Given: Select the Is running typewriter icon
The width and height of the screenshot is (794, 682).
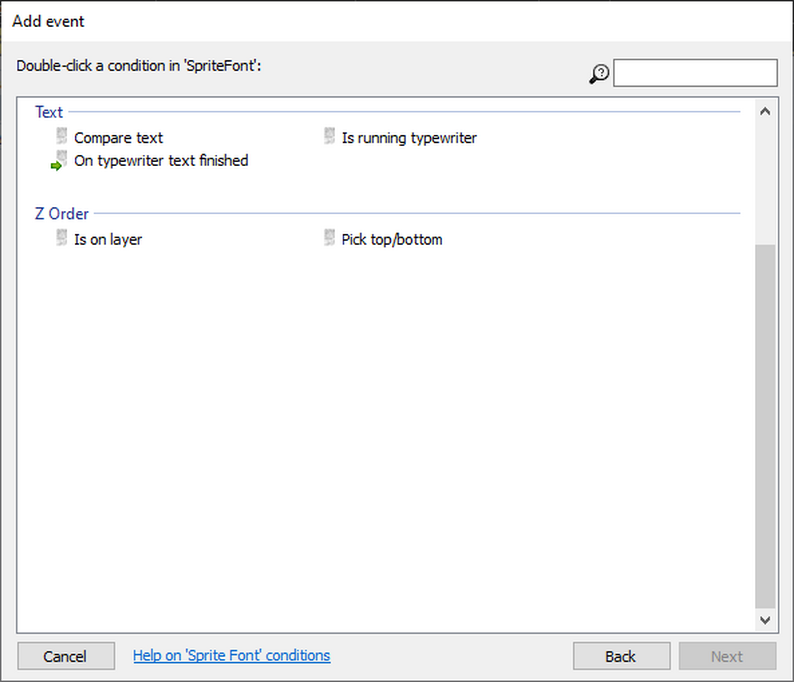Looking at the screenshot, I should (329, 136).
